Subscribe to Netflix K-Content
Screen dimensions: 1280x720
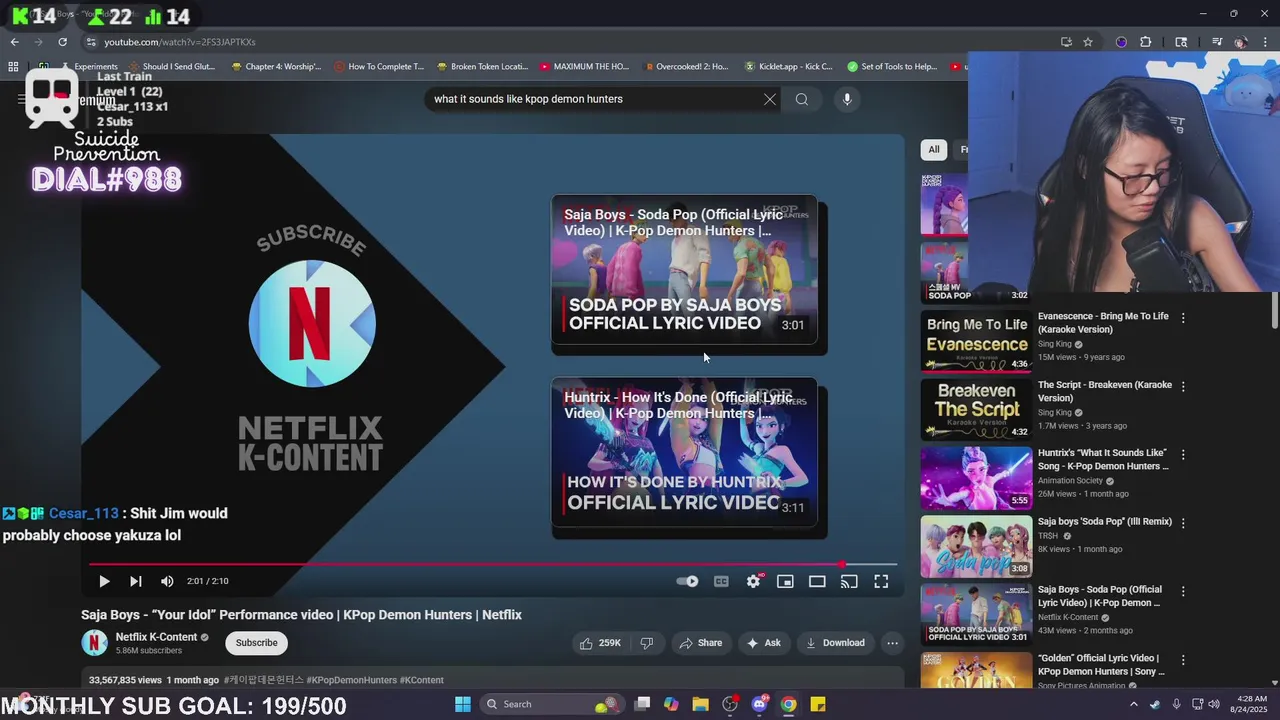[x=257, y=643]
